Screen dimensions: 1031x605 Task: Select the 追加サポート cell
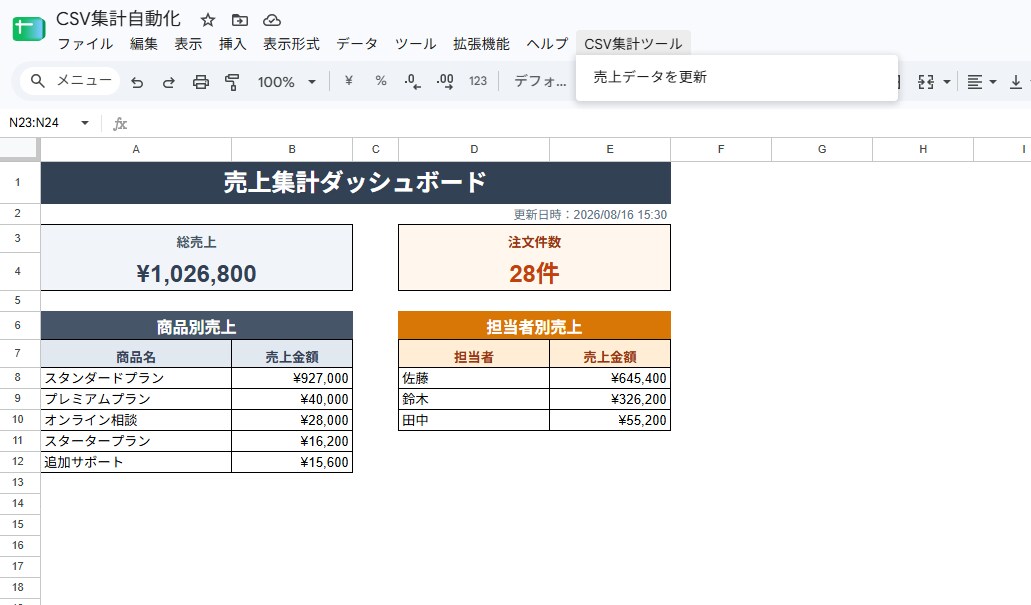pos(136,462)
